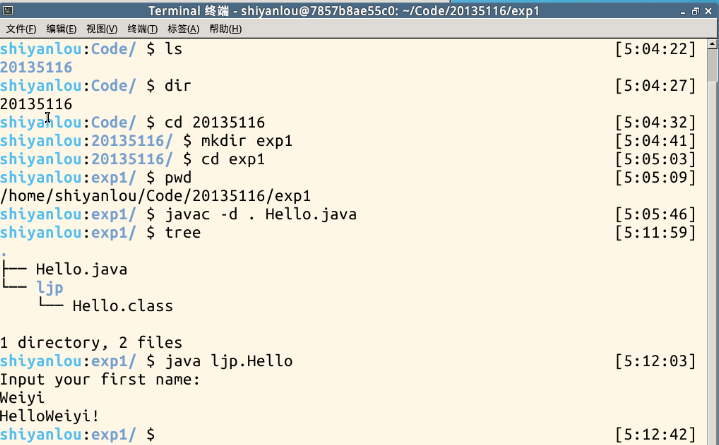Image resolution: width=719 pixels, height=445 pixels.
Task: Open the 编辑(E) menu
Action: [61, 29]
